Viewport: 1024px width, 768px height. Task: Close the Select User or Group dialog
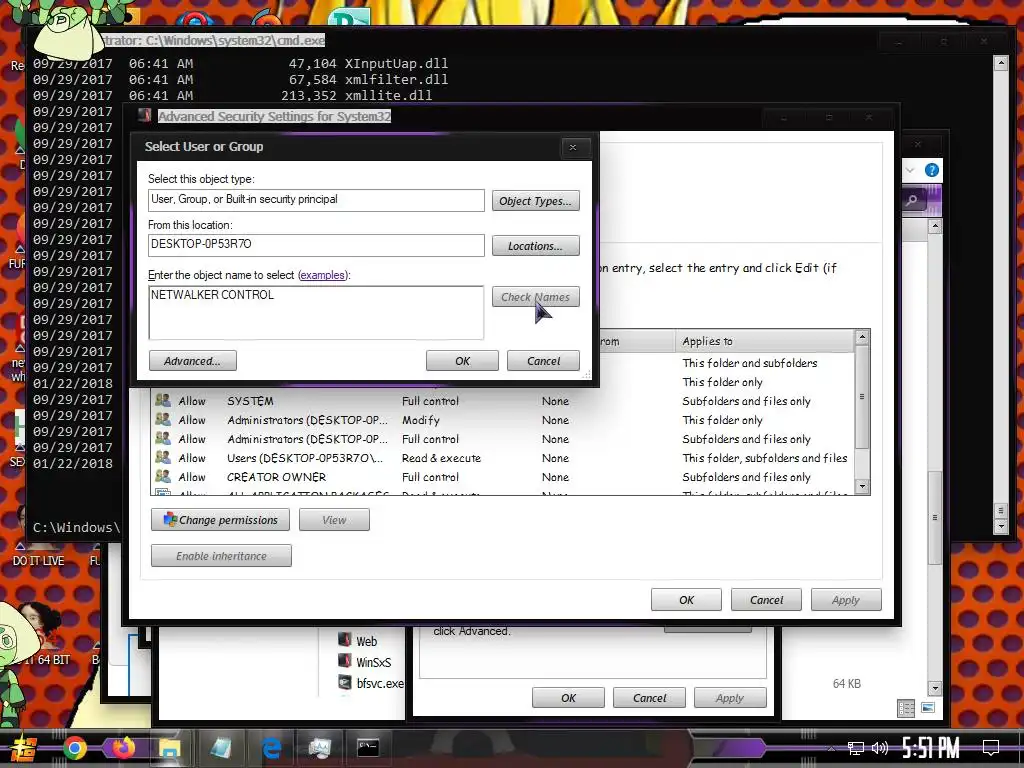(x=573, y=148)
